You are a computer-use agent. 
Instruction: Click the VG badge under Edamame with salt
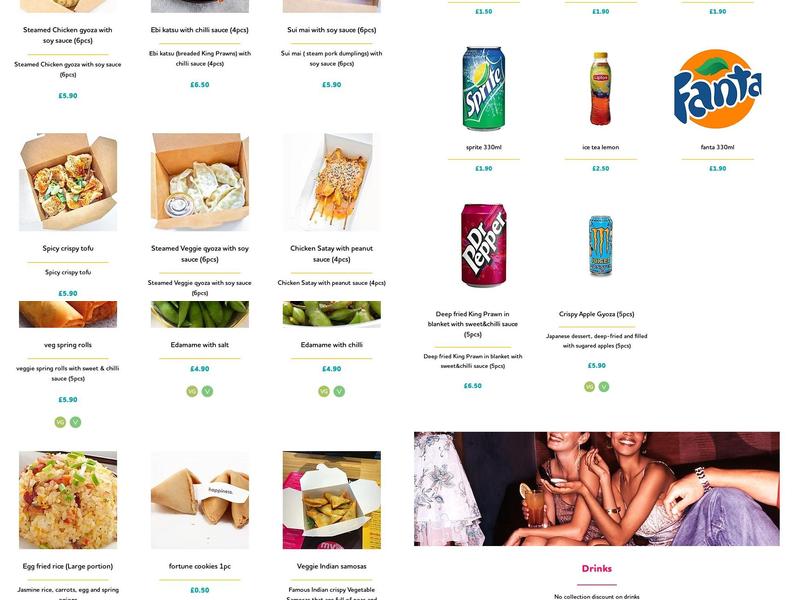(192, 391)
